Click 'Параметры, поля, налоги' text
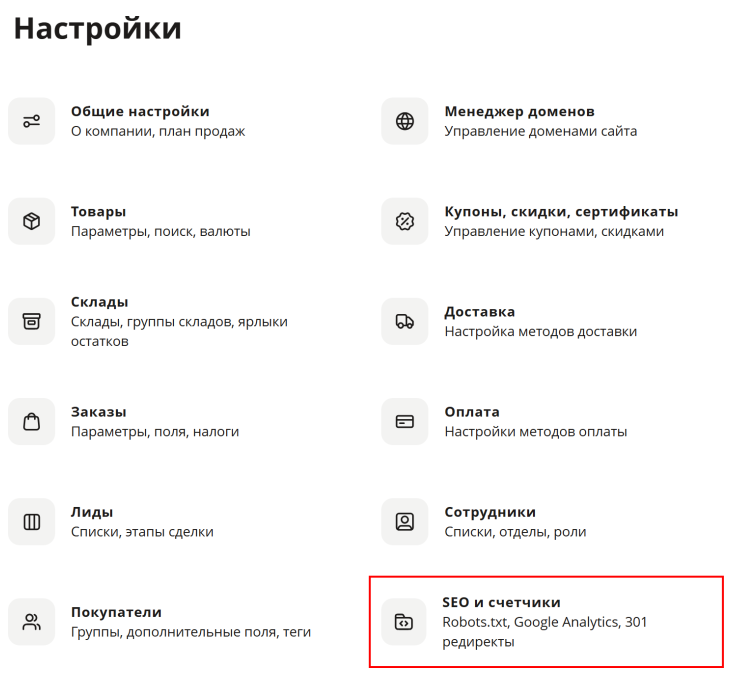Image resolution: width=740 pixels, height=684 pixels. 155,431
